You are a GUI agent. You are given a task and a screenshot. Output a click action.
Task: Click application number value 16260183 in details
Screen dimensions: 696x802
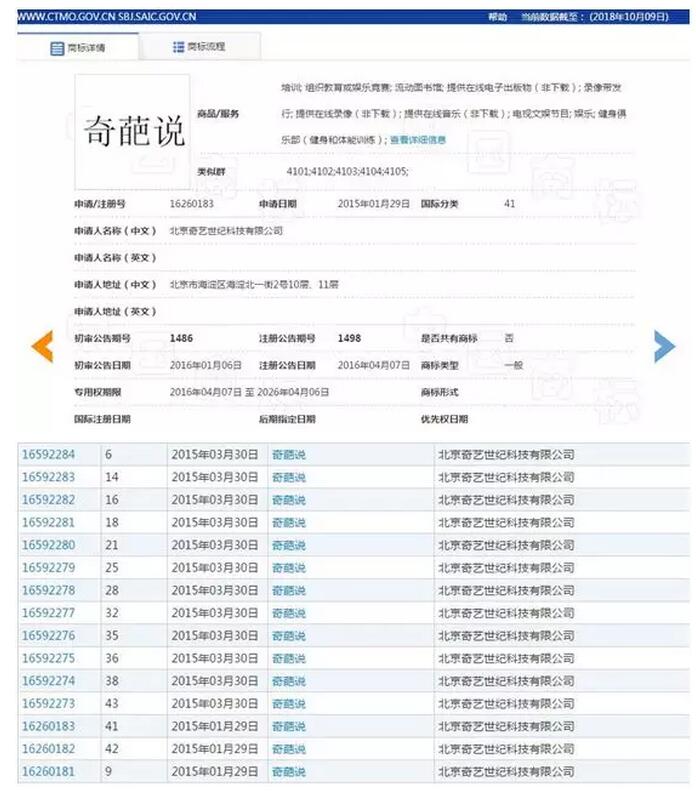(192, 204)
